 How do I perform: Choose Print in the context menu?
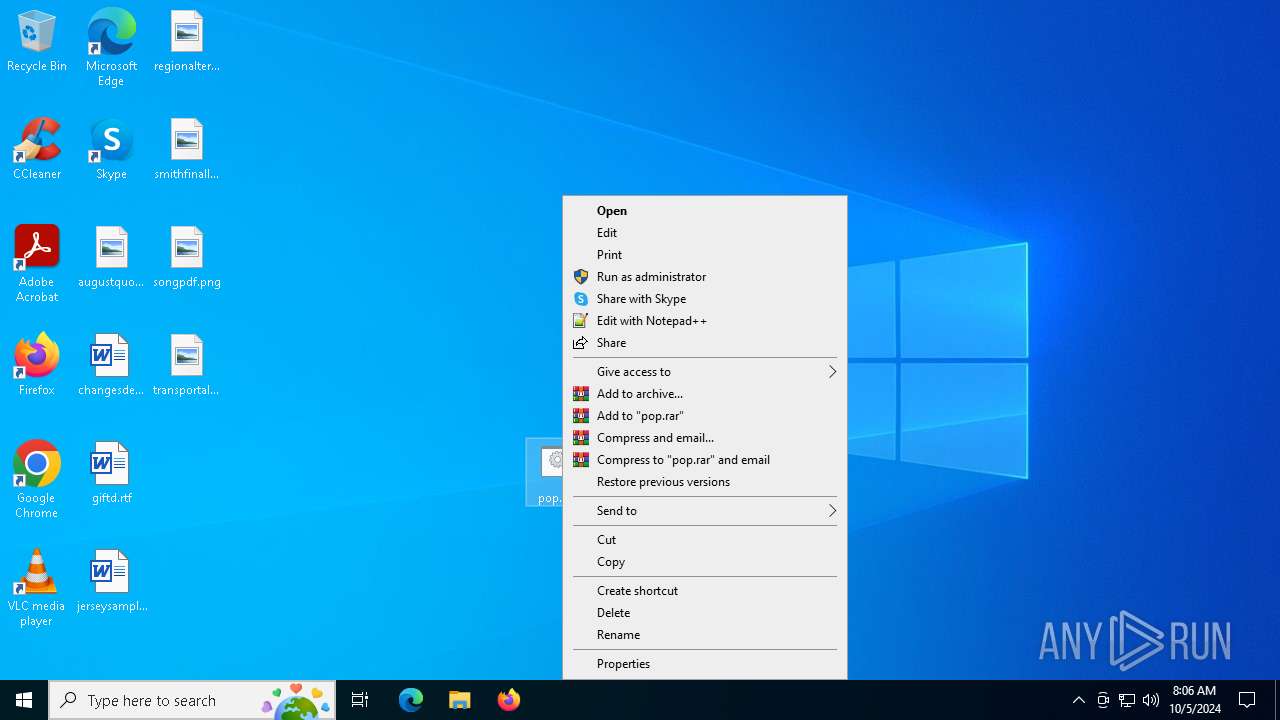[x=705, y=255]
